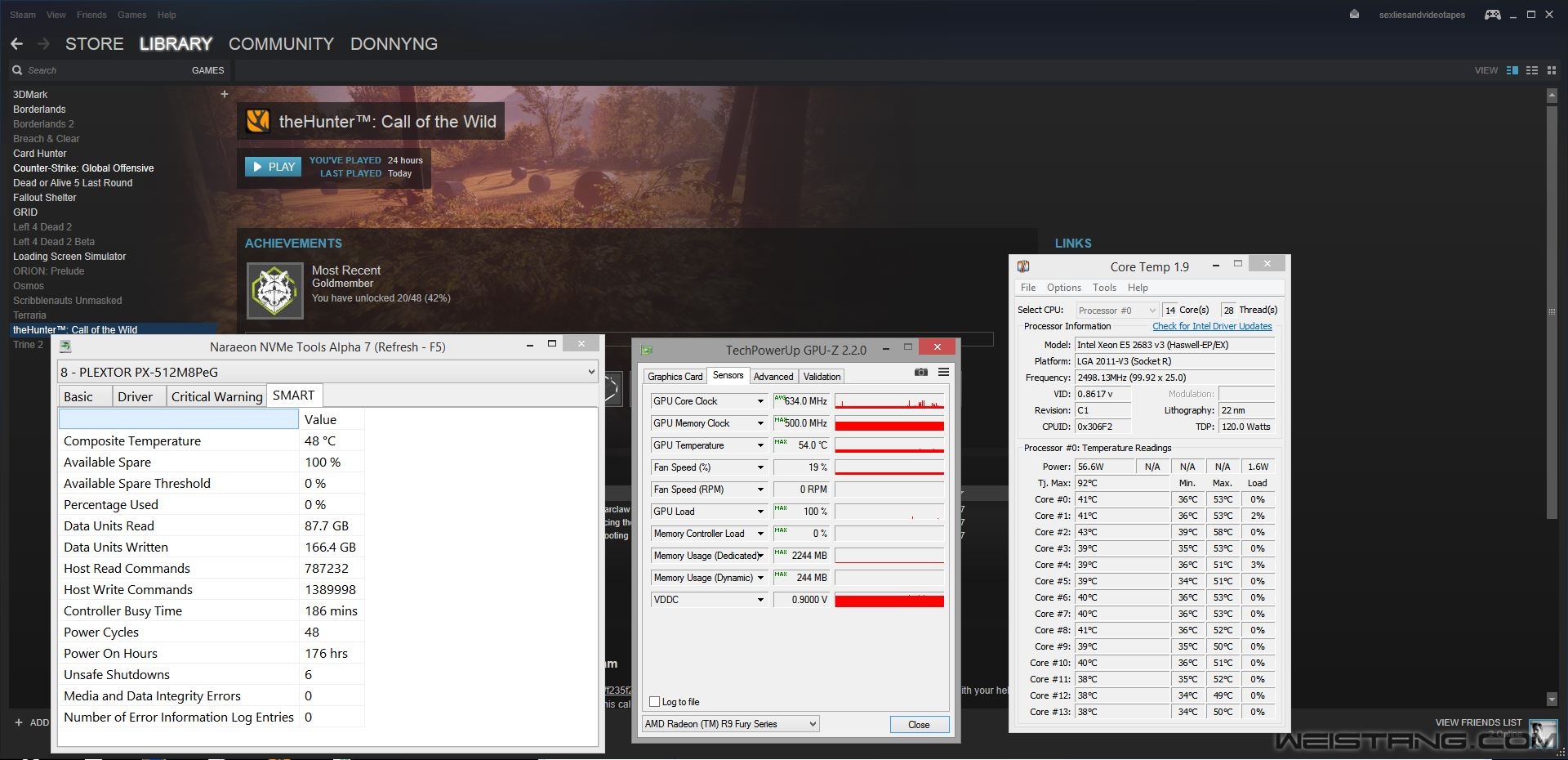This screenshot has height=760, width=1568.
Task: Open the Advanced tab in GPU-Z
Action: click(773, 377)
